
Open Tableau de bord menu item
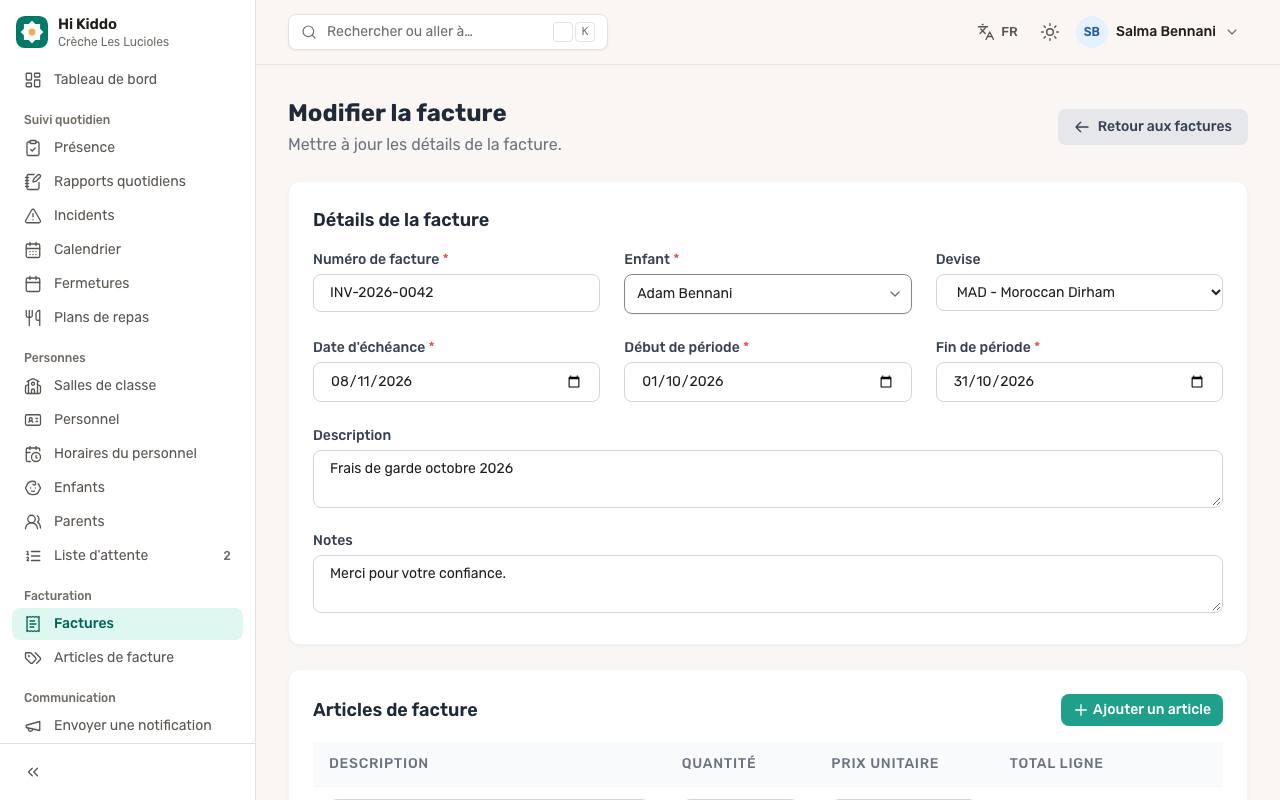tap(127, 80)
